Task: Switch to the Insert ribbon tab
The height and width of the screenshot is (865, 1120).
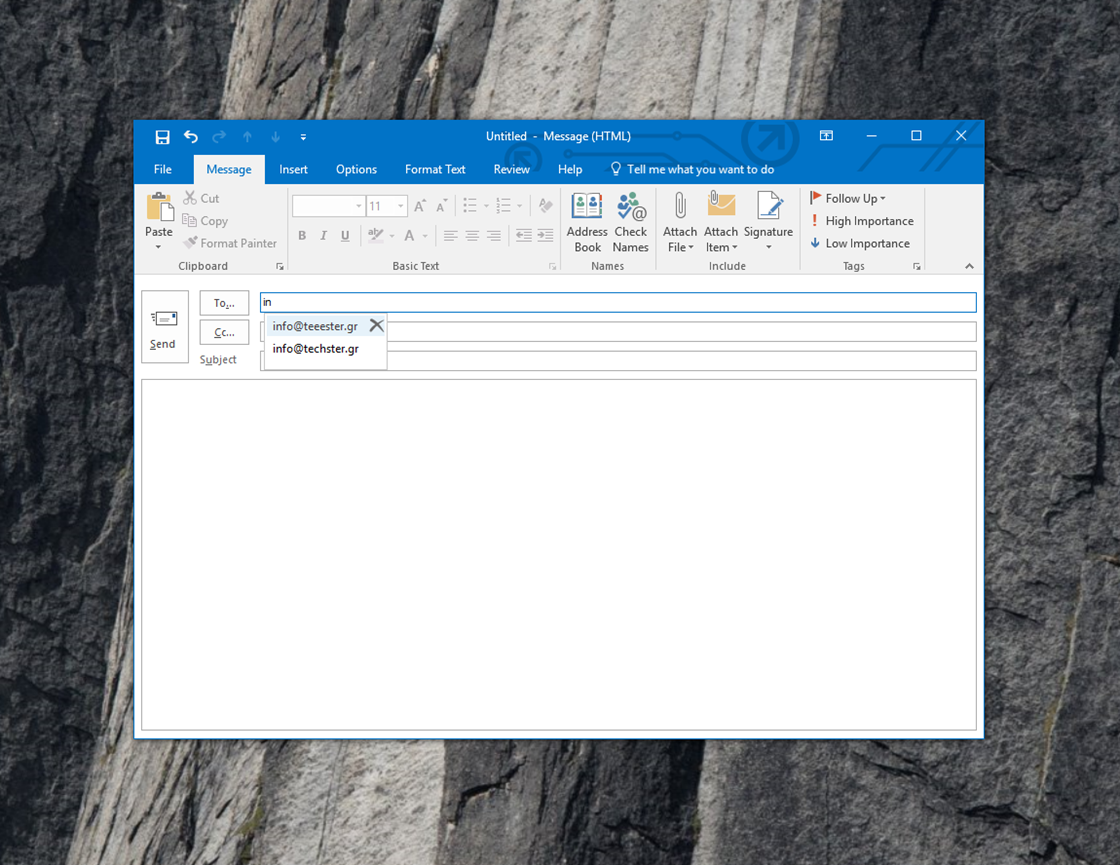Action: (293, 169)
